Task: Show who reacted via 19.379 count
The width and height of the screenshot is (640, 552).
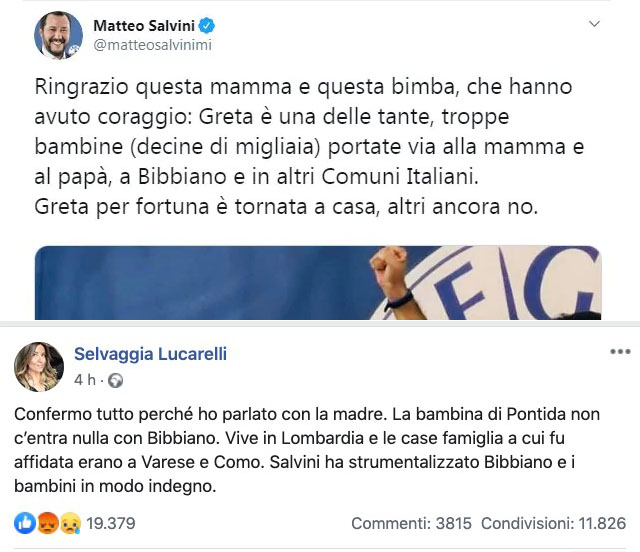Action: [111, 523]
